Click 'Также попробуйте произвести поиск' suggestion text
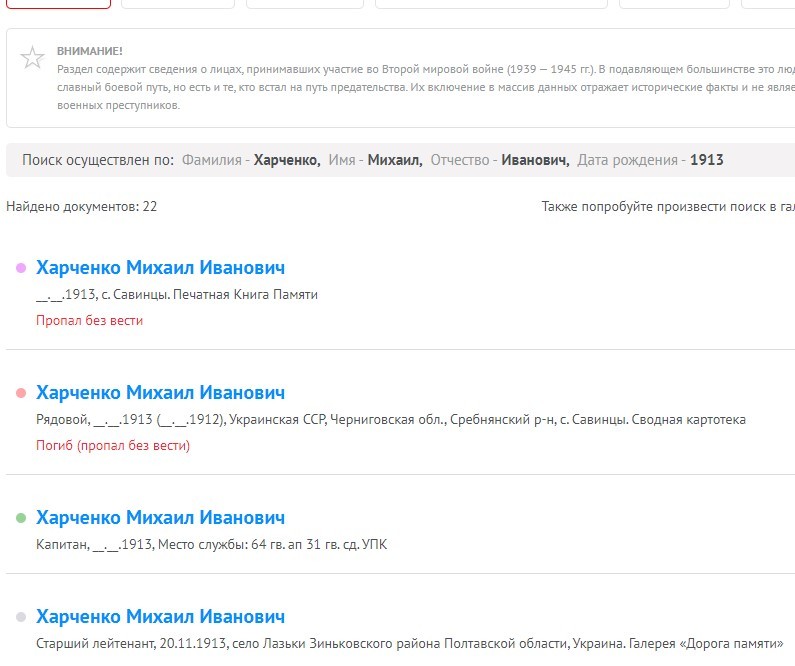The image size is (795, 666). (x=667, y=207)
